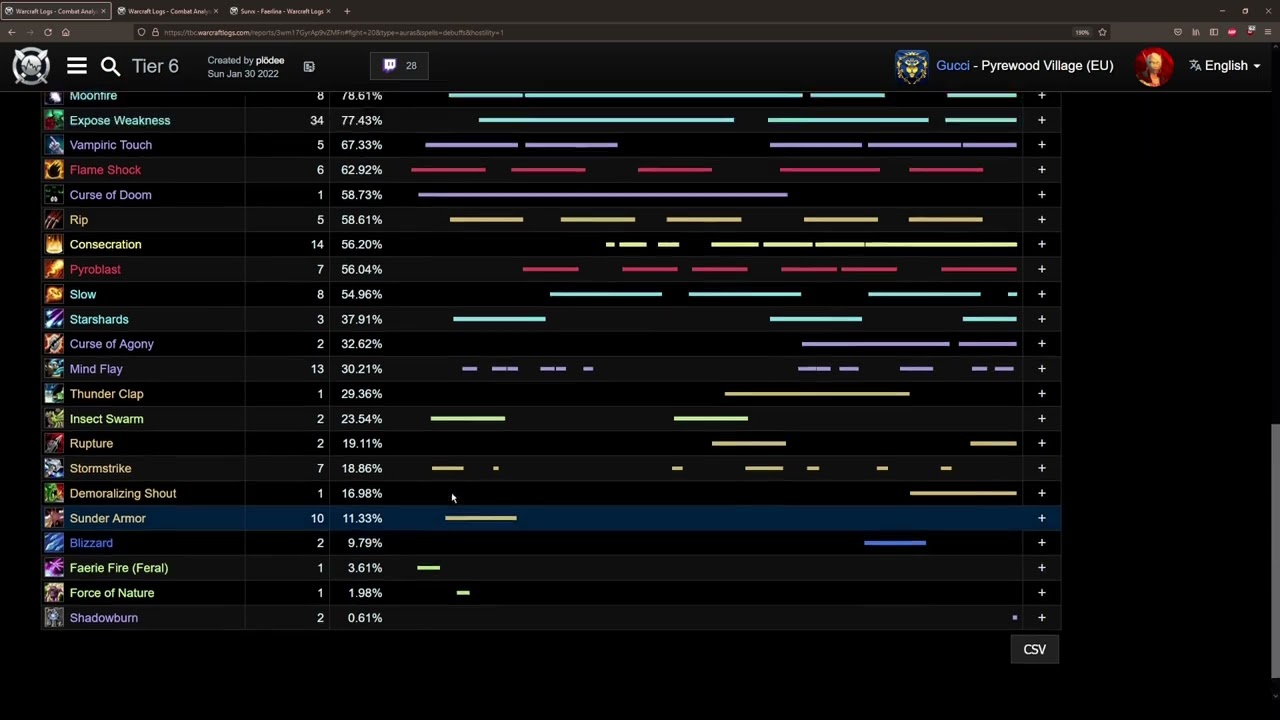Click the Curse of Doom uptime bar
1280x720 pixels.
[602, 195]
